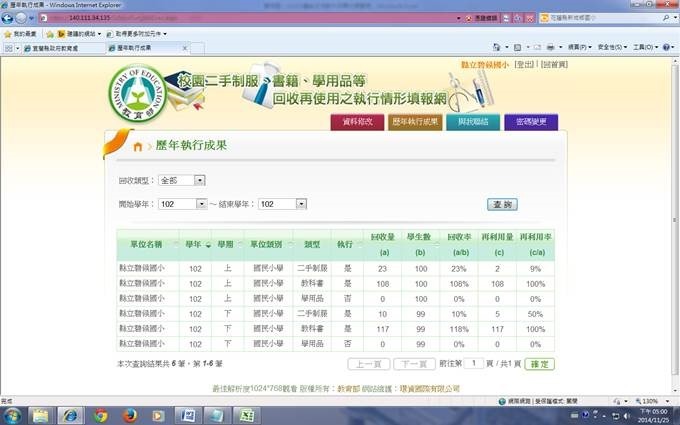Viewport: 680px width, 425px height.
Task: Sort by the 單位類別 column header
Action: 268,245
